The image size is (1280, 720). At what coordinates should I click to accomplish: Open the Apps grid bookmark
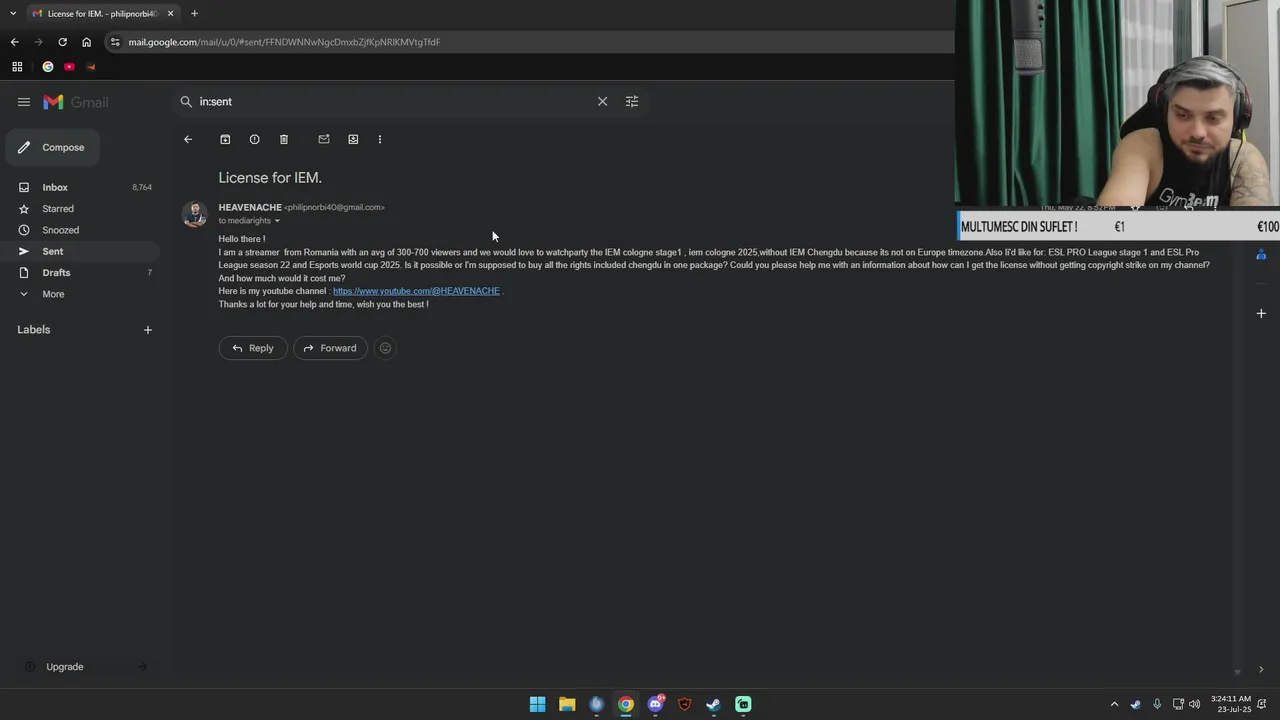click(17, 67)
